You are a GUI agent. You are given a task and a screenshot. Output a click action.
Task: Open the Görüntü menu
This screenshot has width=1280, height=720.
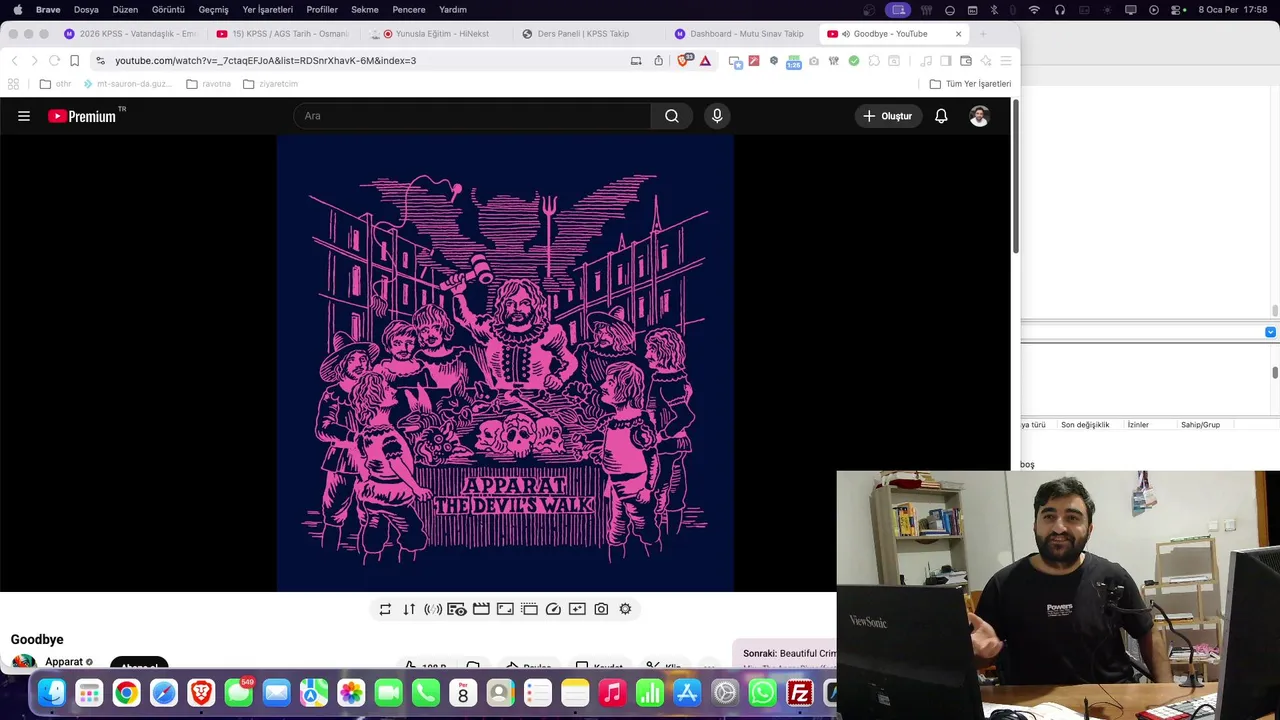168,10
